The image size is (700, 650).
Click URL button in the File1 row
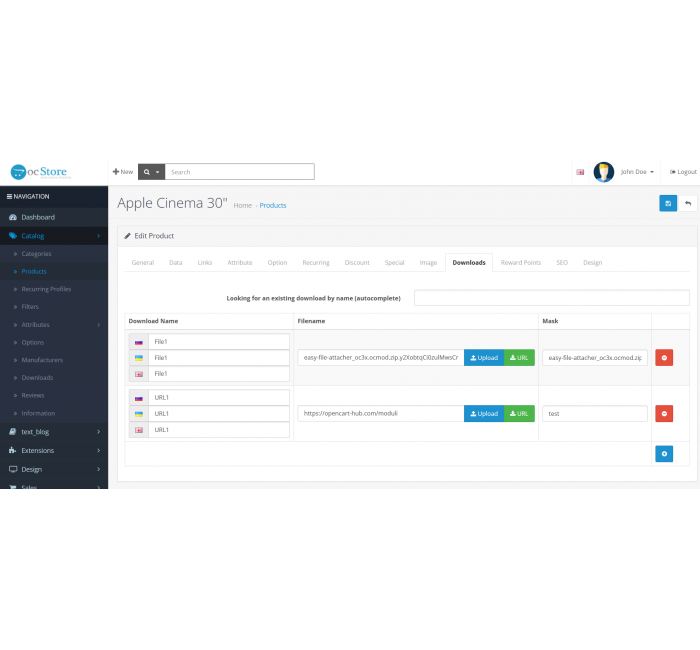(519, 358)
